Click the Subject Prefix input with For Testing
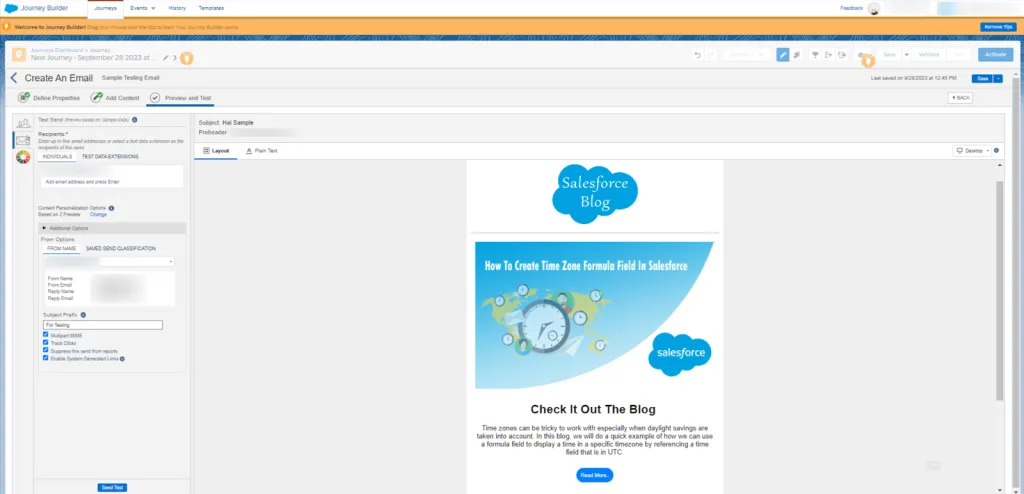This screenshot has height=494, width=1024. [x=103, y=325]
